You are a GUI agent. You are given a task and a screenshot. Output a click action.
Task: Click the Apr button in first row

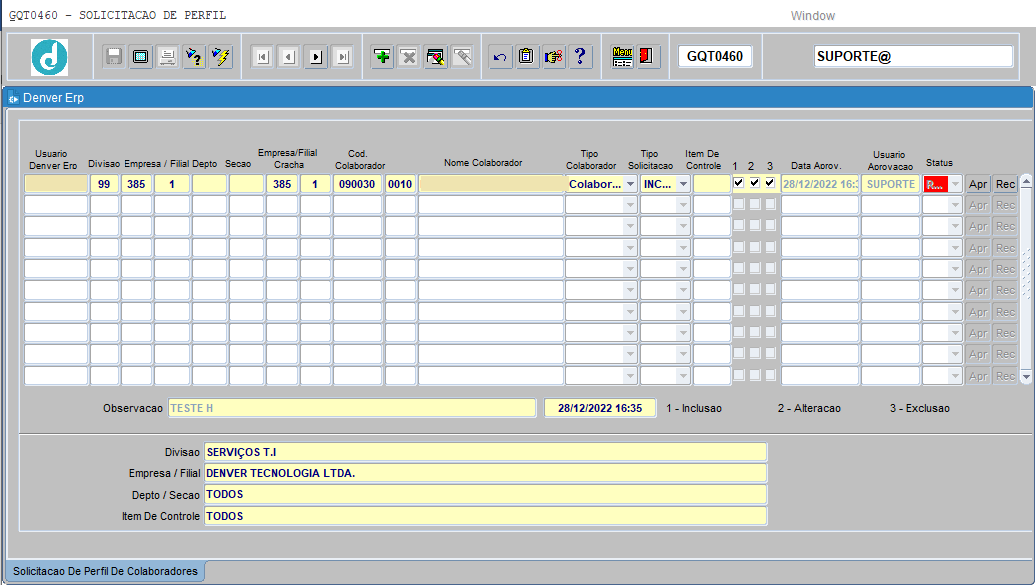click(978, 184)
